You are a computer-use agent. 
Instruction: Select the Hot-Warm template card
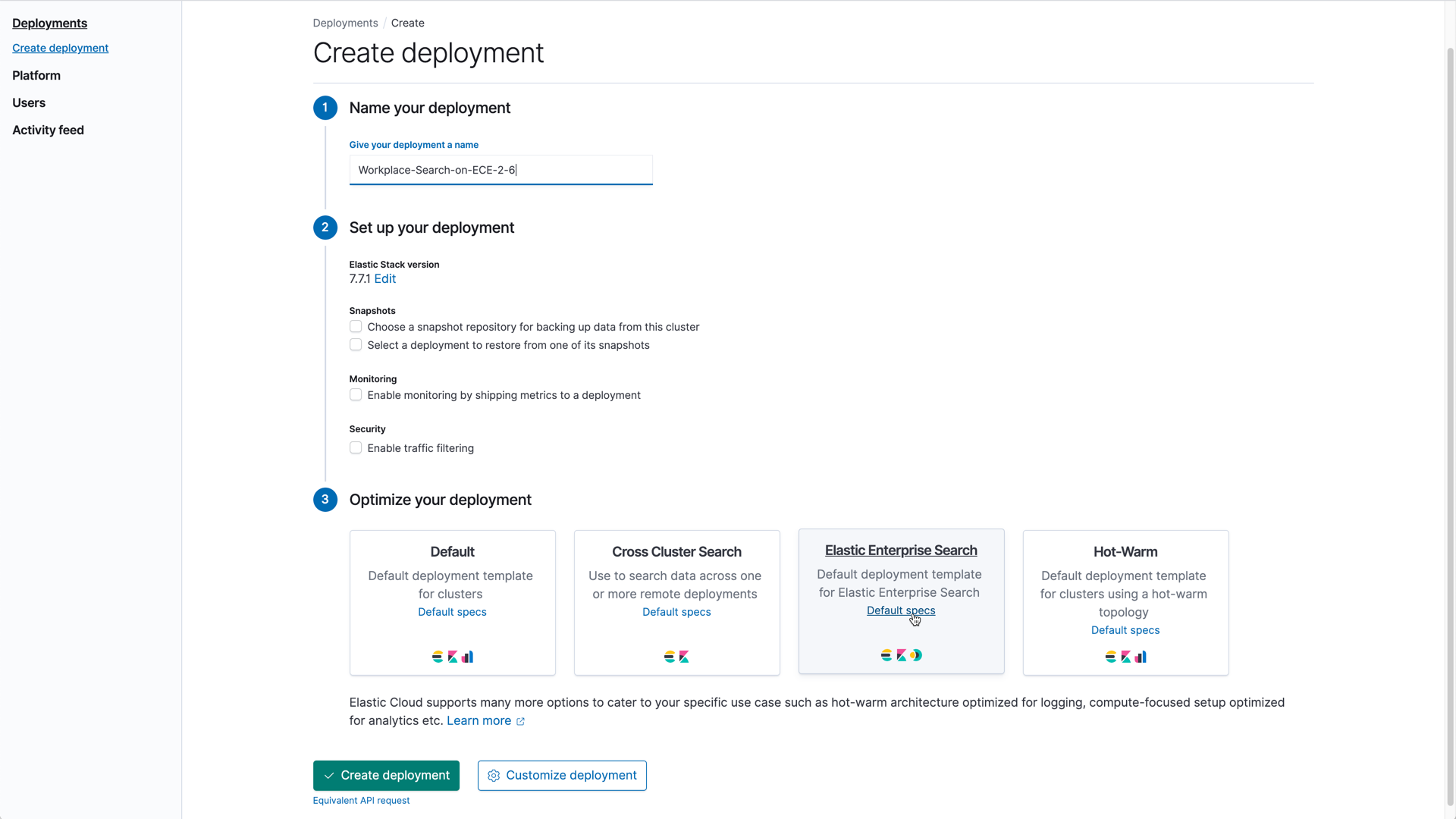pos(1125,603)
